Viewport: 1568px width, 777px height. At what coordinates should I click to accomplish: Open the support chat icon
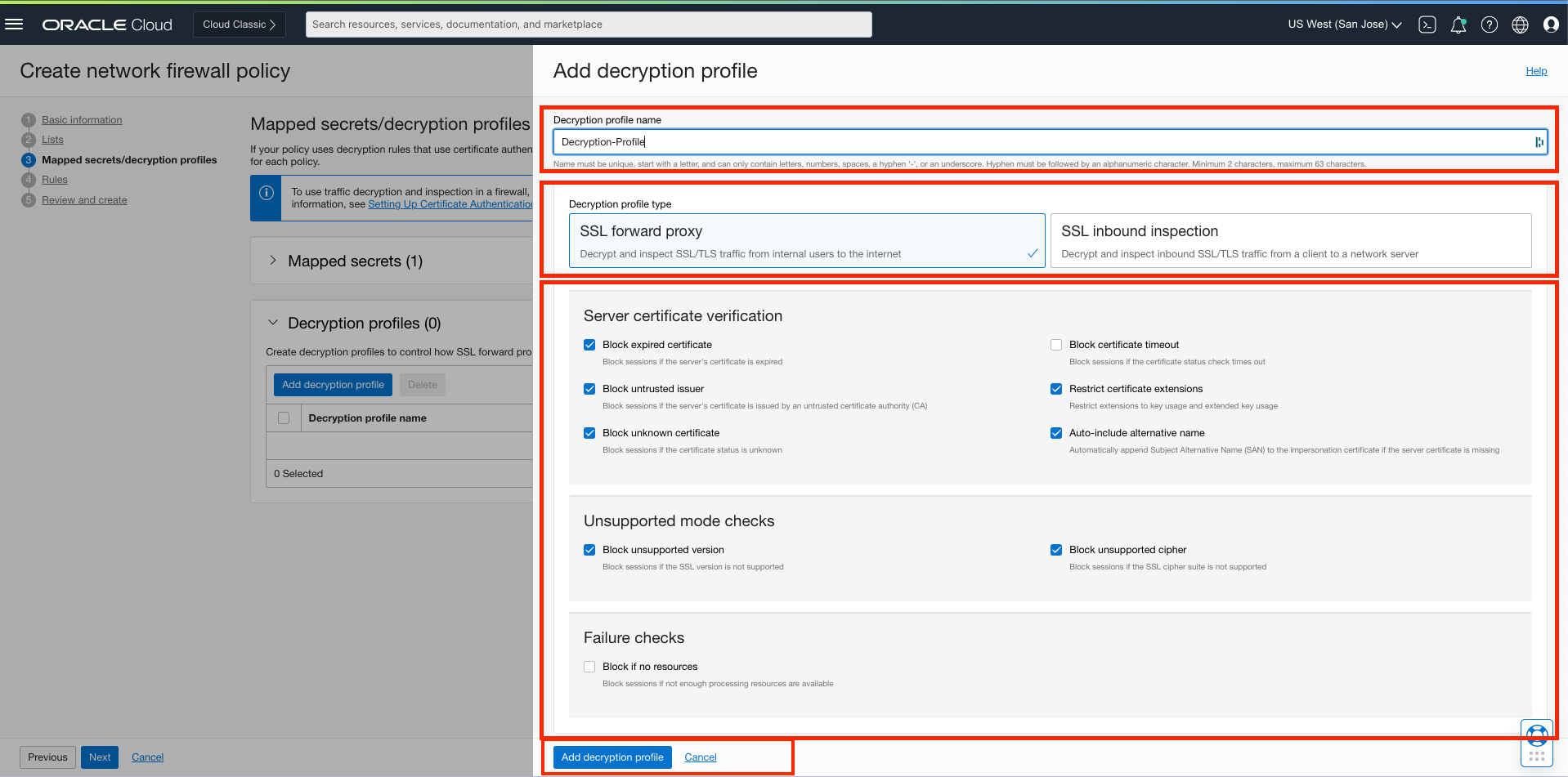[x=1536, y=733]
